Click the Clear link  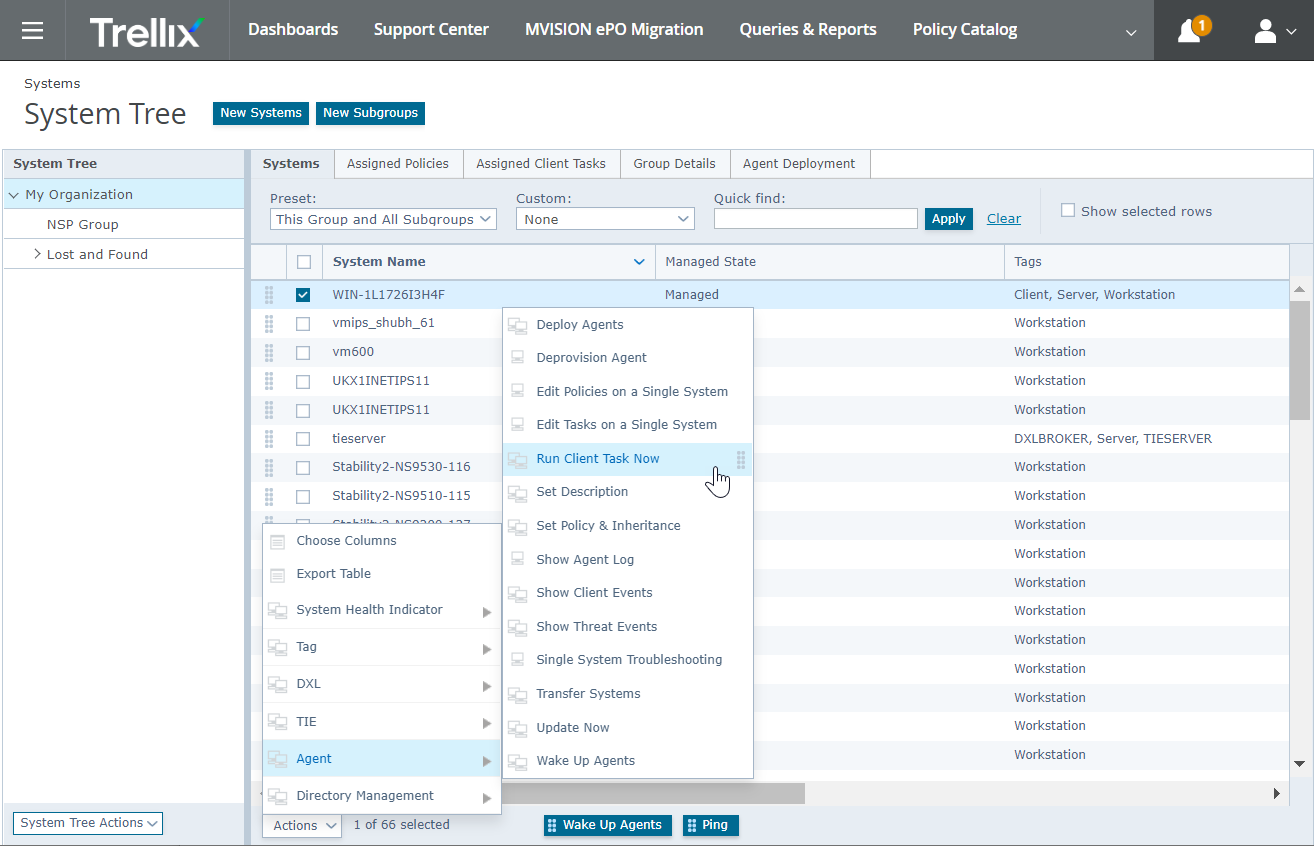point(1004,219)
